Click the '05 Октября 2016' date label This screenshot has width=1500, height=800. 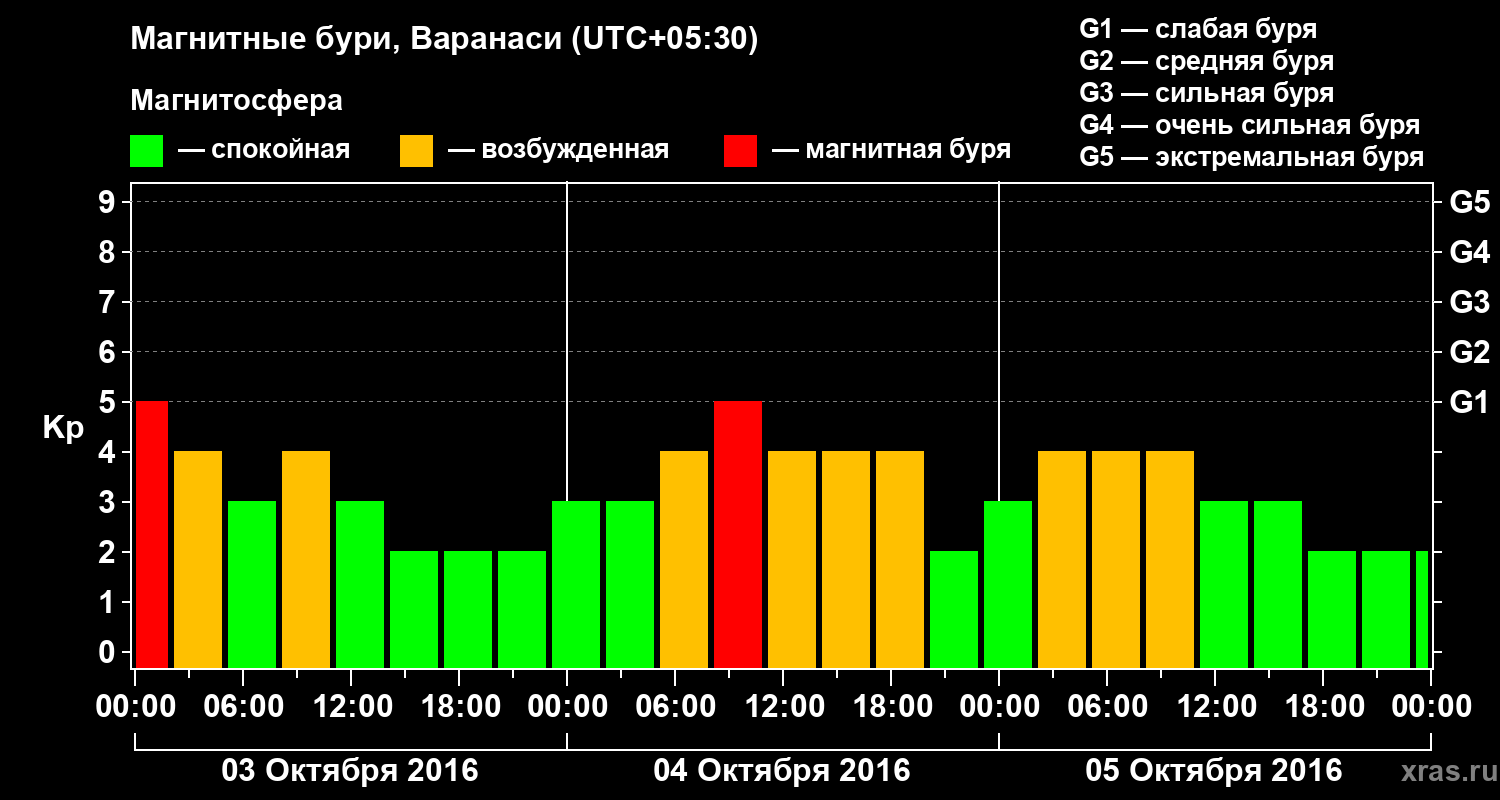pyautogui.click(x=1214, y=771)
